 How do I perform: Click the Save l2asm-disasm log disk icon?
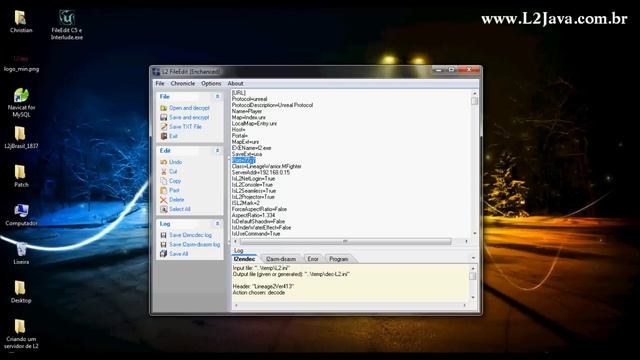(164, 244)
